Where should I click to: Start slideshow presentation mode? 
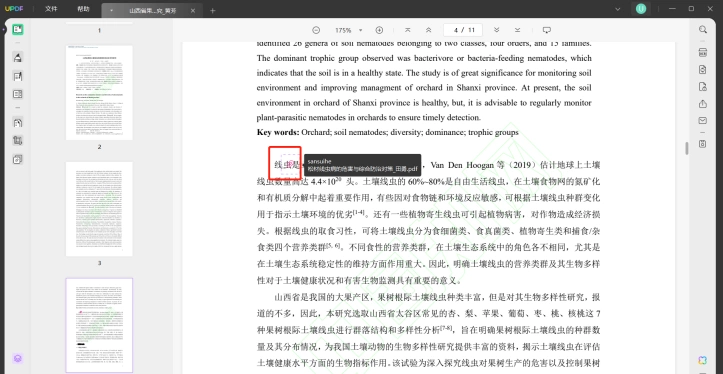[547, 30]
